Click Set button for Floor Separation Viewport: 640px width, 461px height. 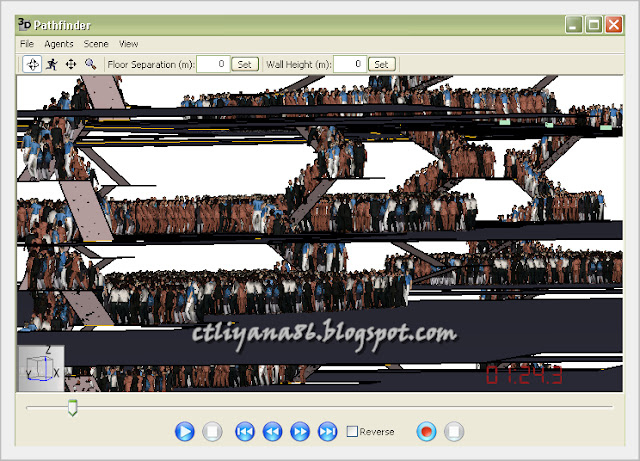(245, 64)
